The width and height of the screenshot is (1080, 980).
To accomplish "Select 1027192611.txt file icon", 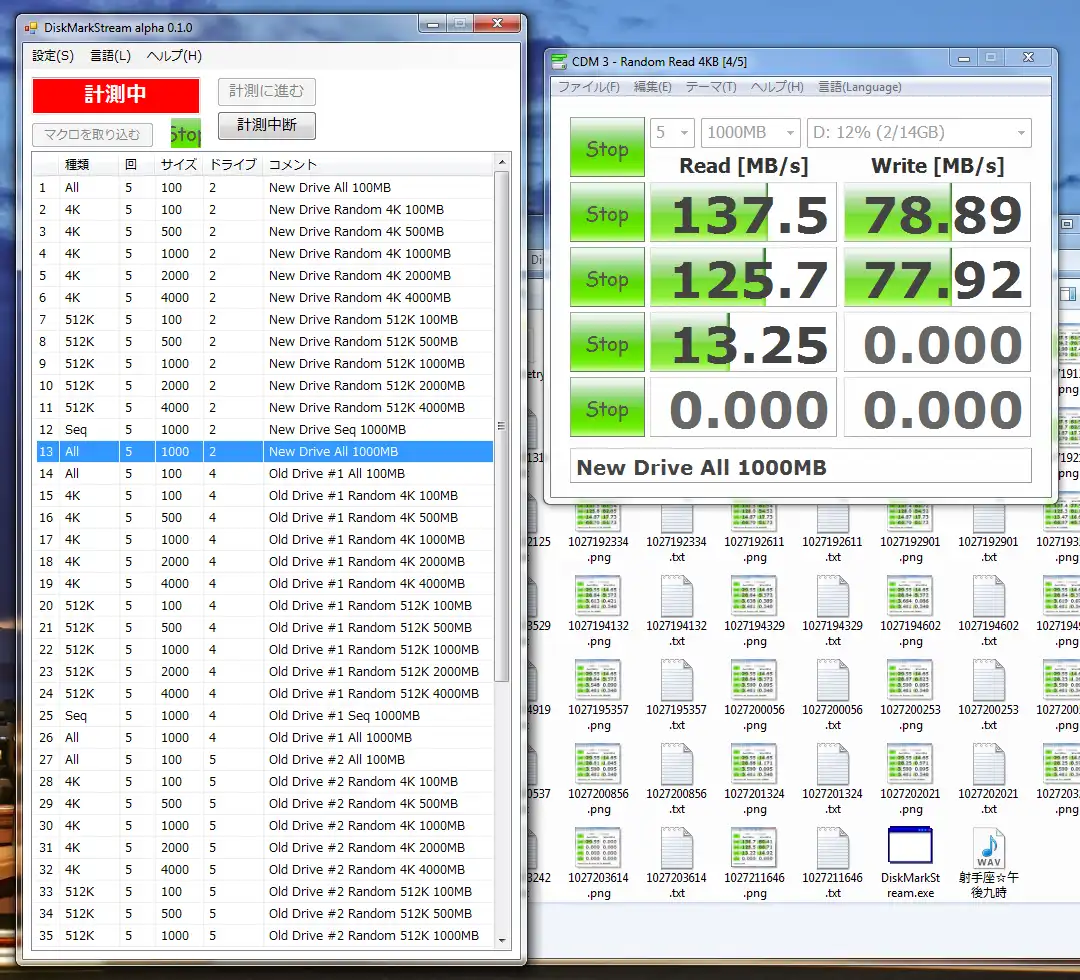I will [x=832, y=518].
